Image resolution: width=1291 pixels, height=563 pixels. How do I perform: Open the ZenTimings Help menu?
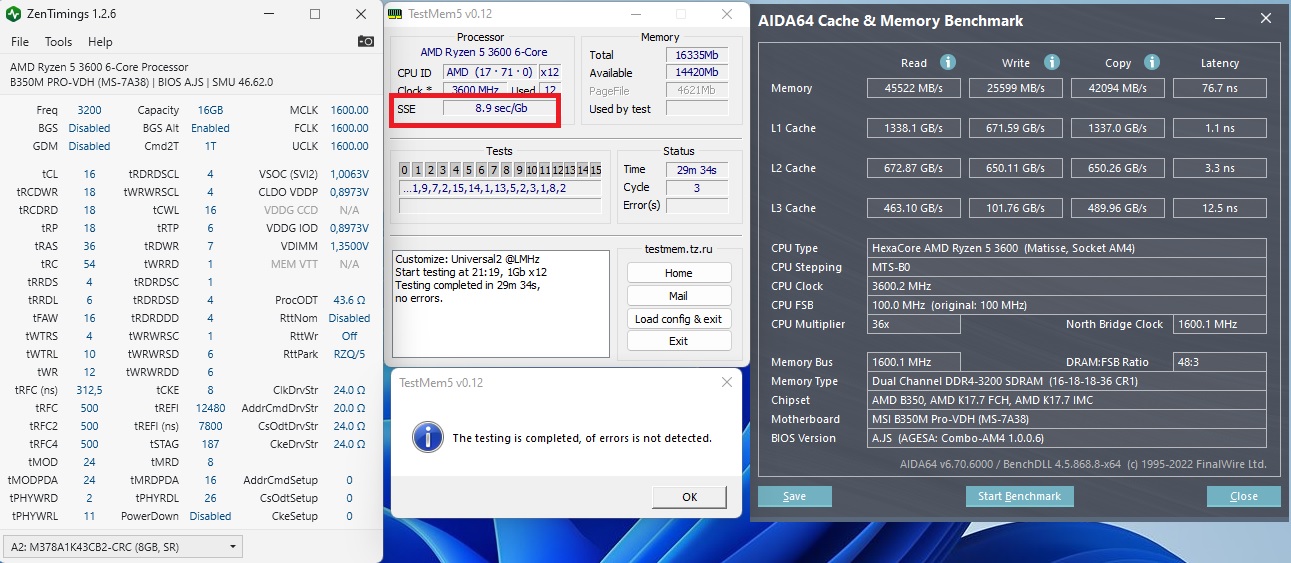coord(100,42)
